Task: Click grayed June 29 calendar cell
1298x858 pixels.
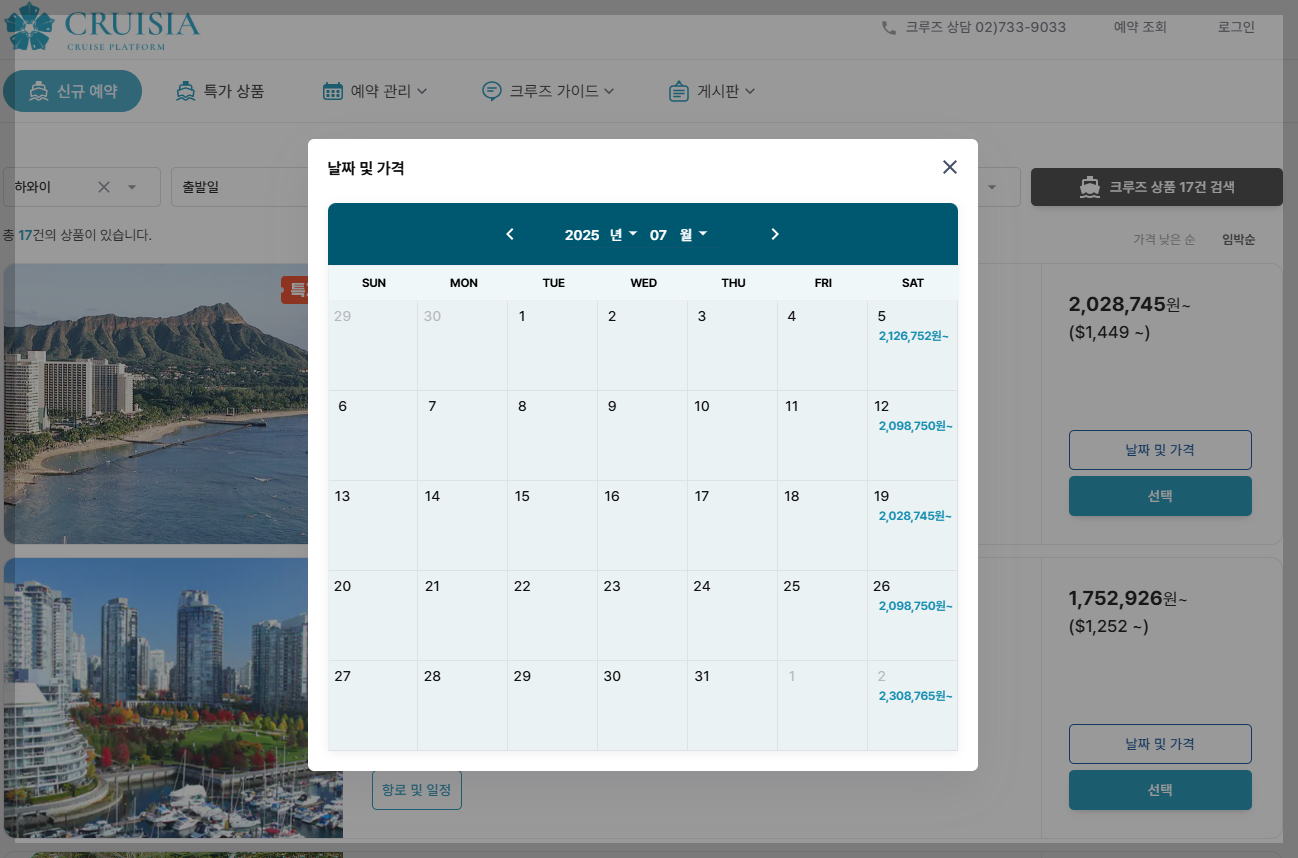Action: coord(373,345)
